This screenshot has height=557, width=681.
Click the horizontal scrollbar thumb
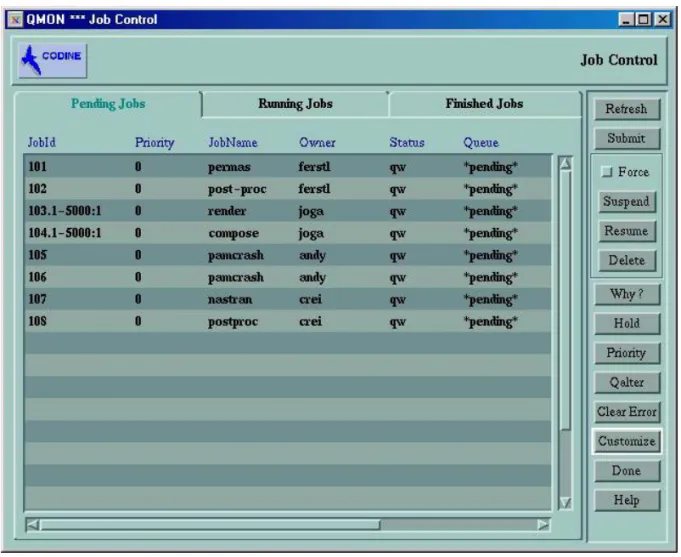point(211,525)
